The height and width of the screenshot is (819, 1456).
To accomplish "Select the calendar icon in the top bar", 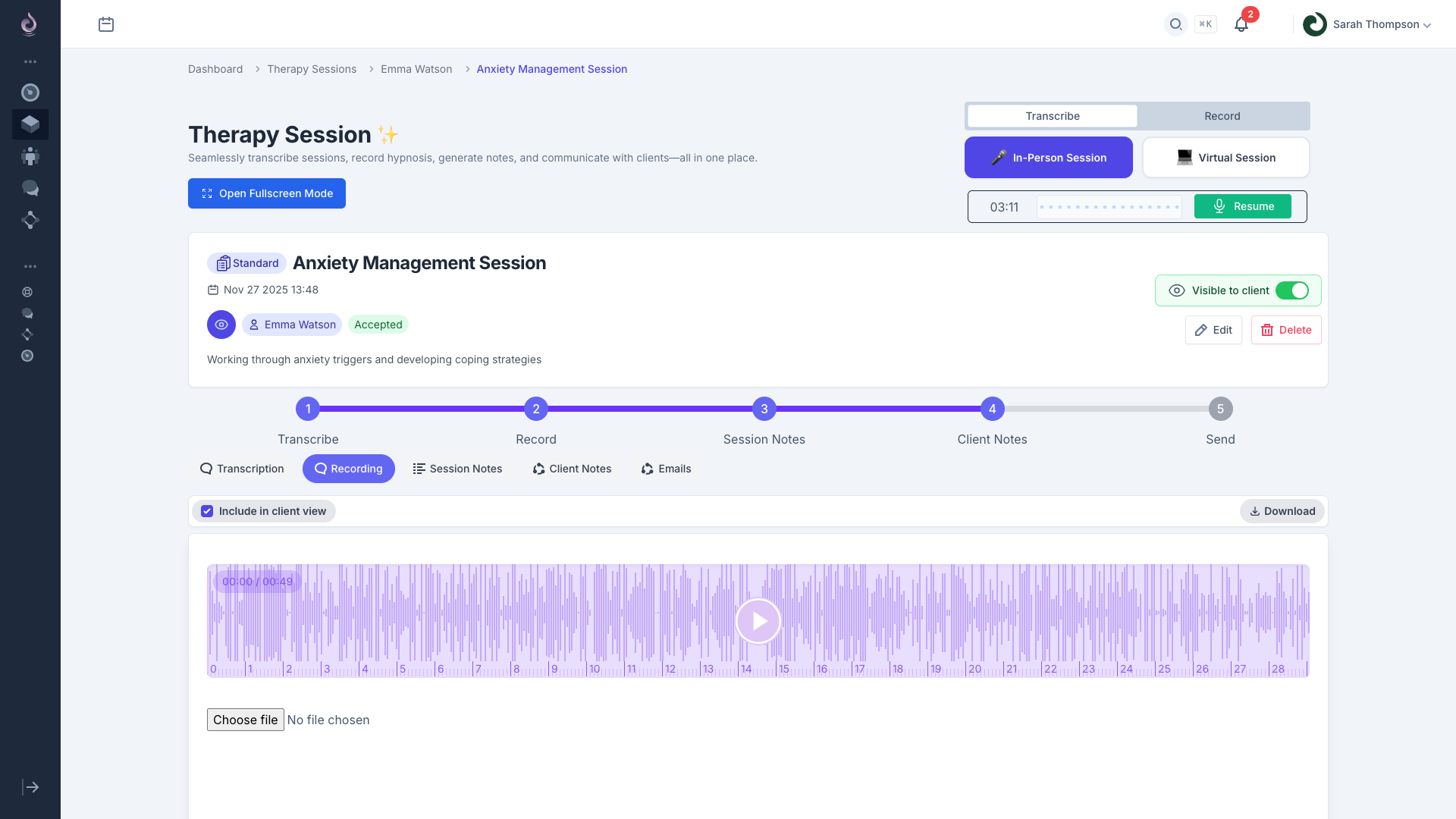I will click(x=105, y=24).
